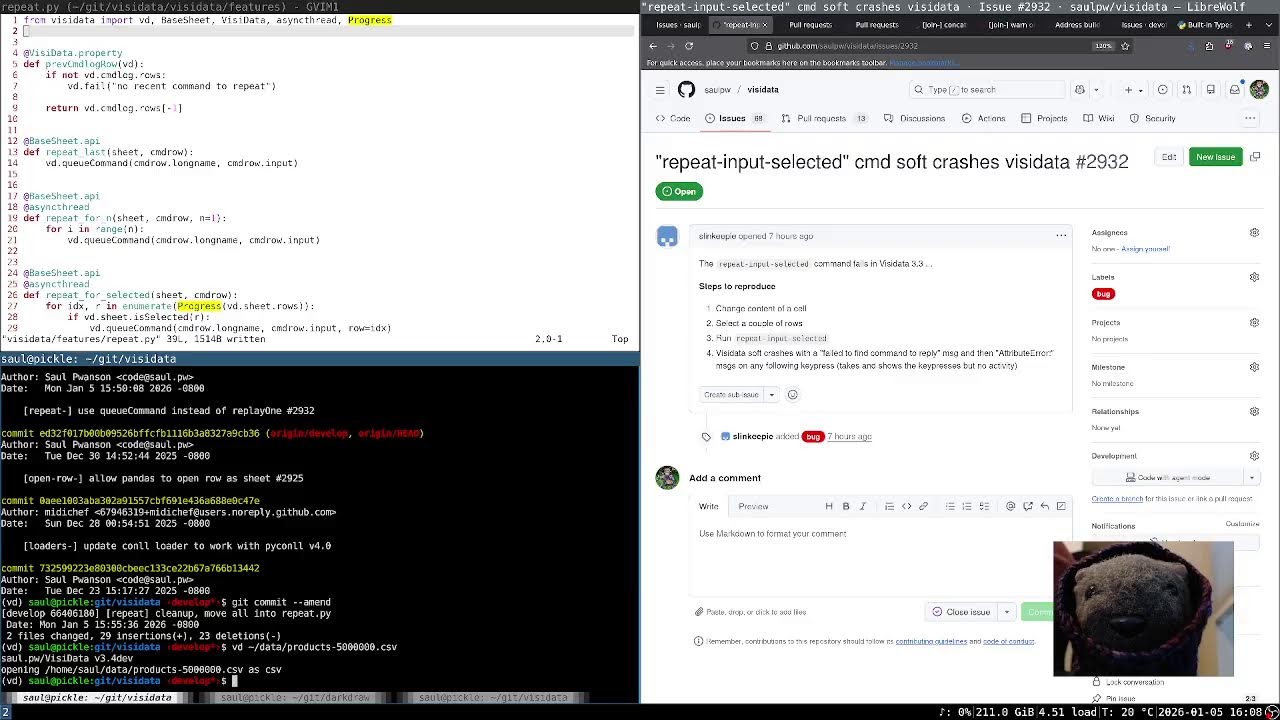Mention a user with the @ icon
The height and width of the screenshot is (720, 1280).
coord(1010,506)
